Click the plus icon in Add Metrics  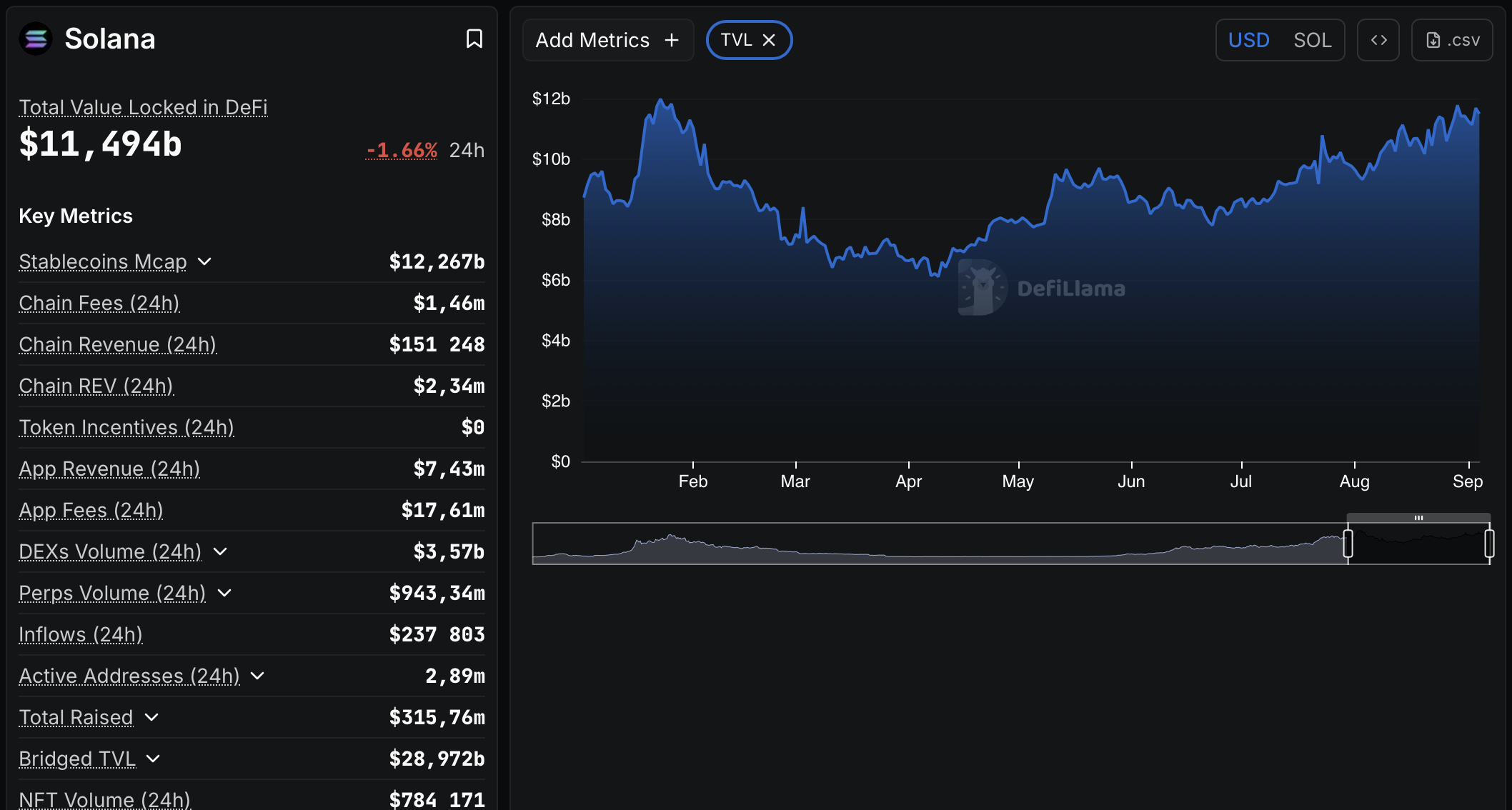pyautogui.click(x=672, y=40)
